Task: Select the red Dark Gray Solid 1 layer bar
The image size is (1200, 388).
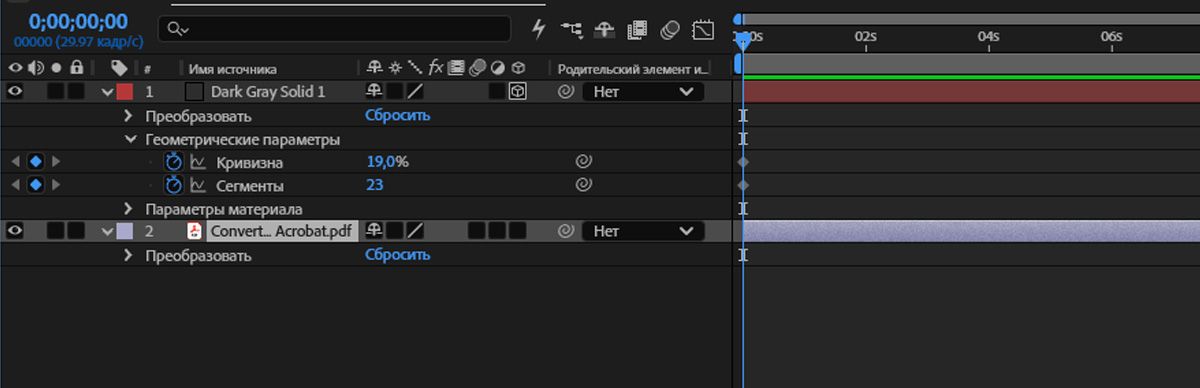Action: pos(971,91)
